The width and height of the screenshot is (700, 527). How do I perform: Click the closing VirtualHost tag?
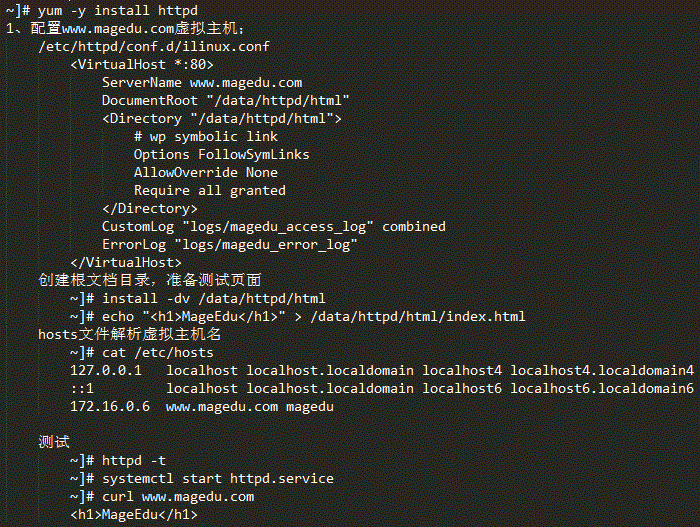[x=126, y=263]
